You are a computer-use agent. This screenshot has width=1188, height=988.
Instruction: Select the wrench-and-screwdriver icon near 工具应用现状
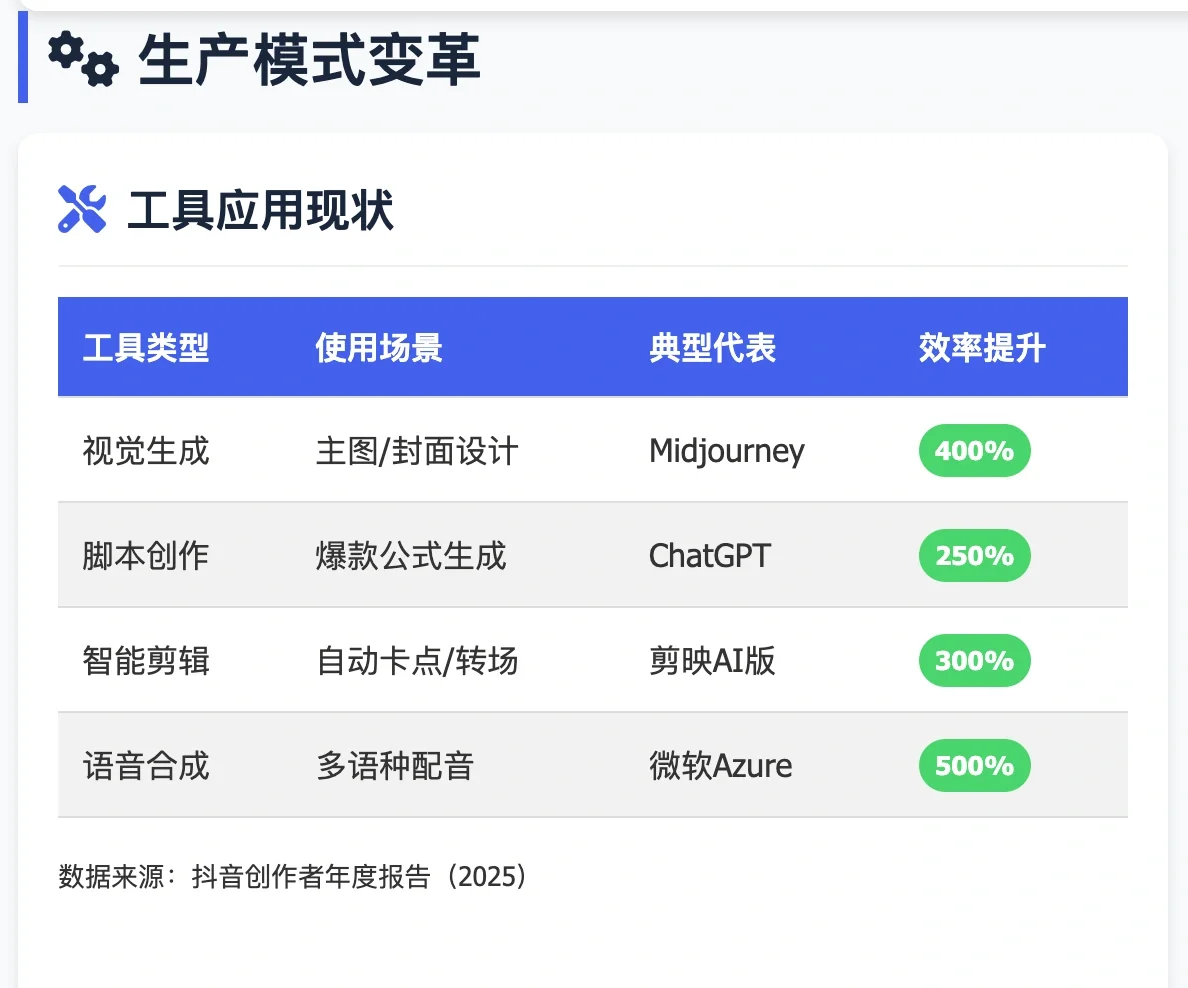(82, 207)
